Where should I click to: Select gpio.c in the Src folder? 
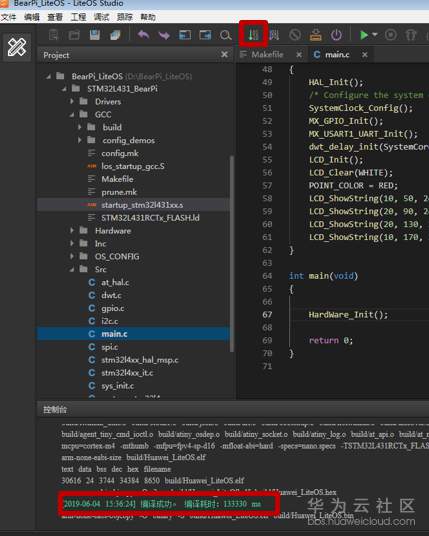click(113, 308)
